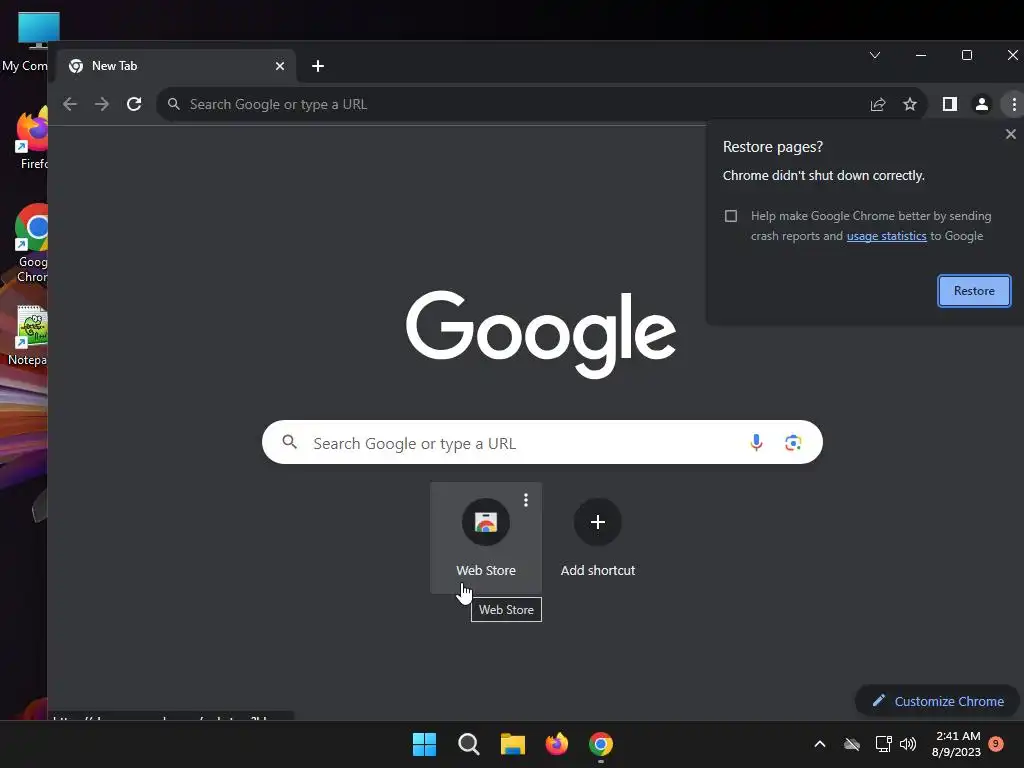Close the New Tab tab
This screenshot has width=1024, height=768.
[x=280, y=66]
